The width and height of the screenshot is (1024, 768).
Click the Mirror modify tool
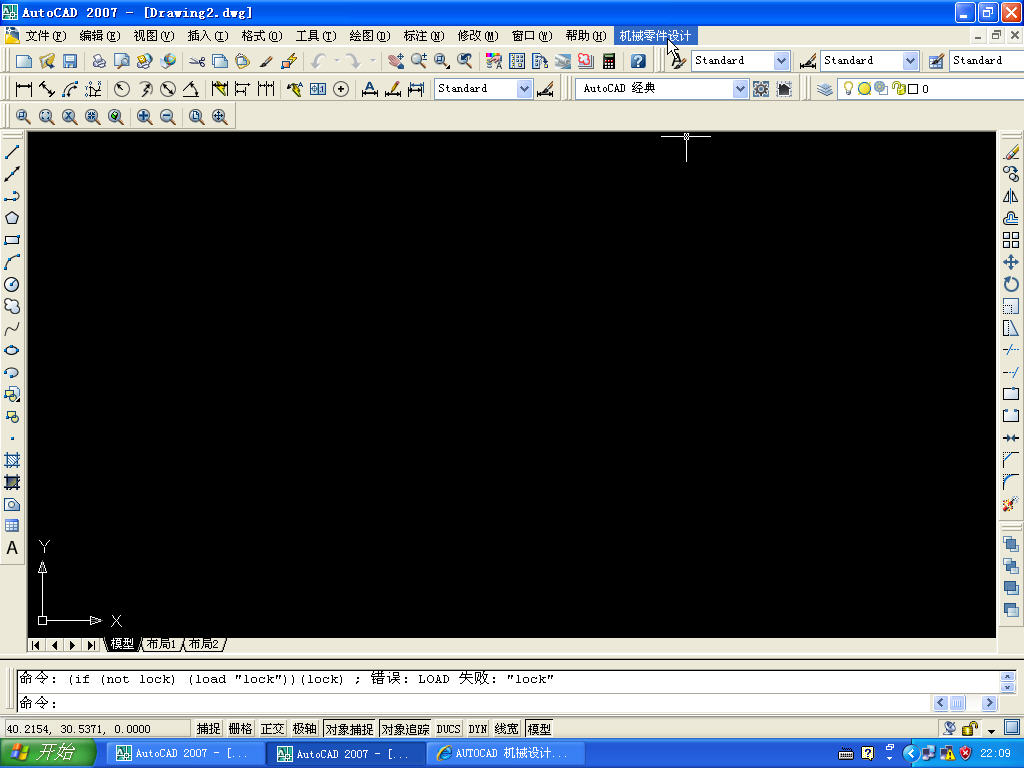coord(1011,197)
